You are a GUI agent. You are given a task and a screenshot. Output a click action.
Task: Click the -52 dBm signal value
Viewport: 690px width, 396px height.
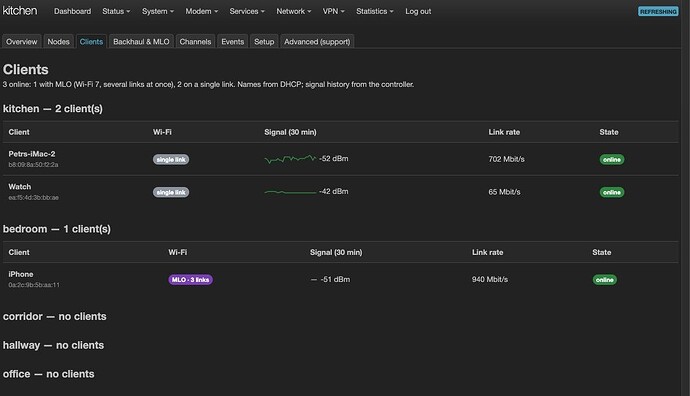334,158
